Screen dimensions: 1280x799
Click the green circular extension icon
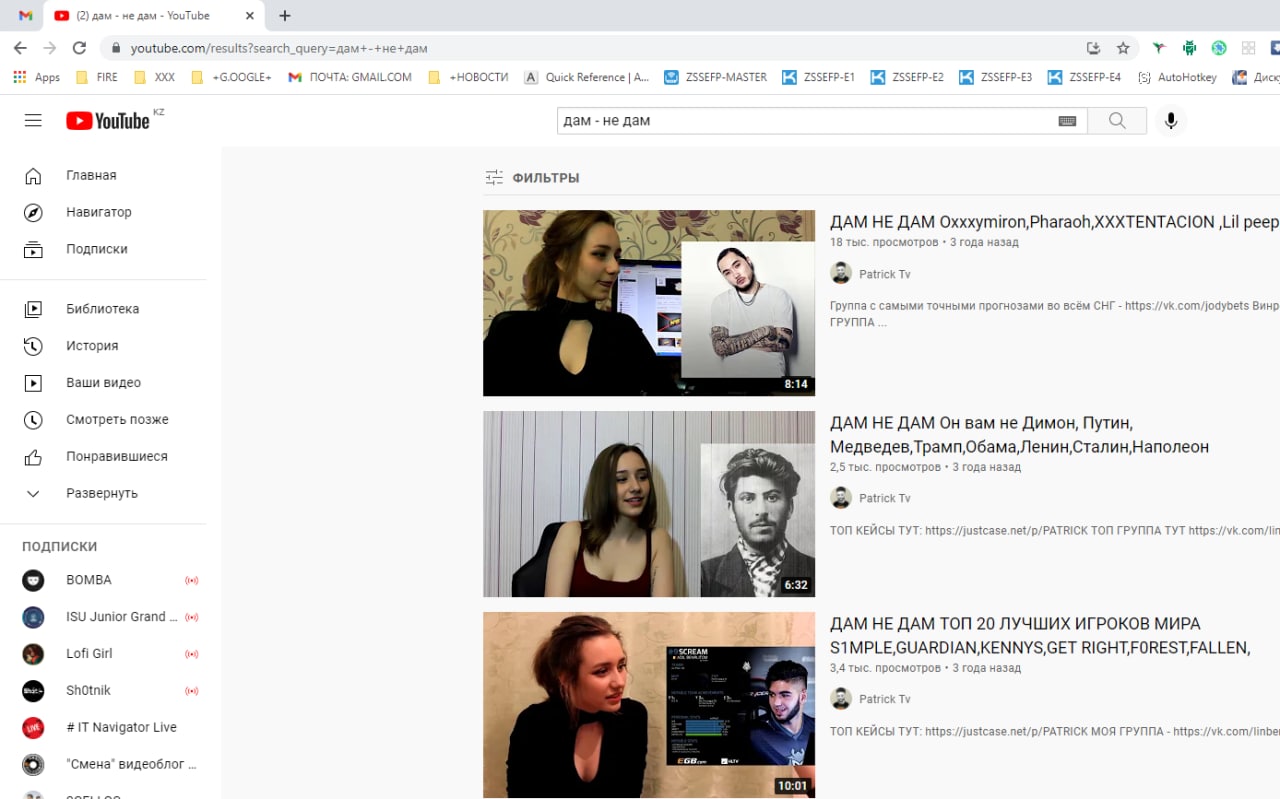pyautogui.click(x=1219, y=48)
